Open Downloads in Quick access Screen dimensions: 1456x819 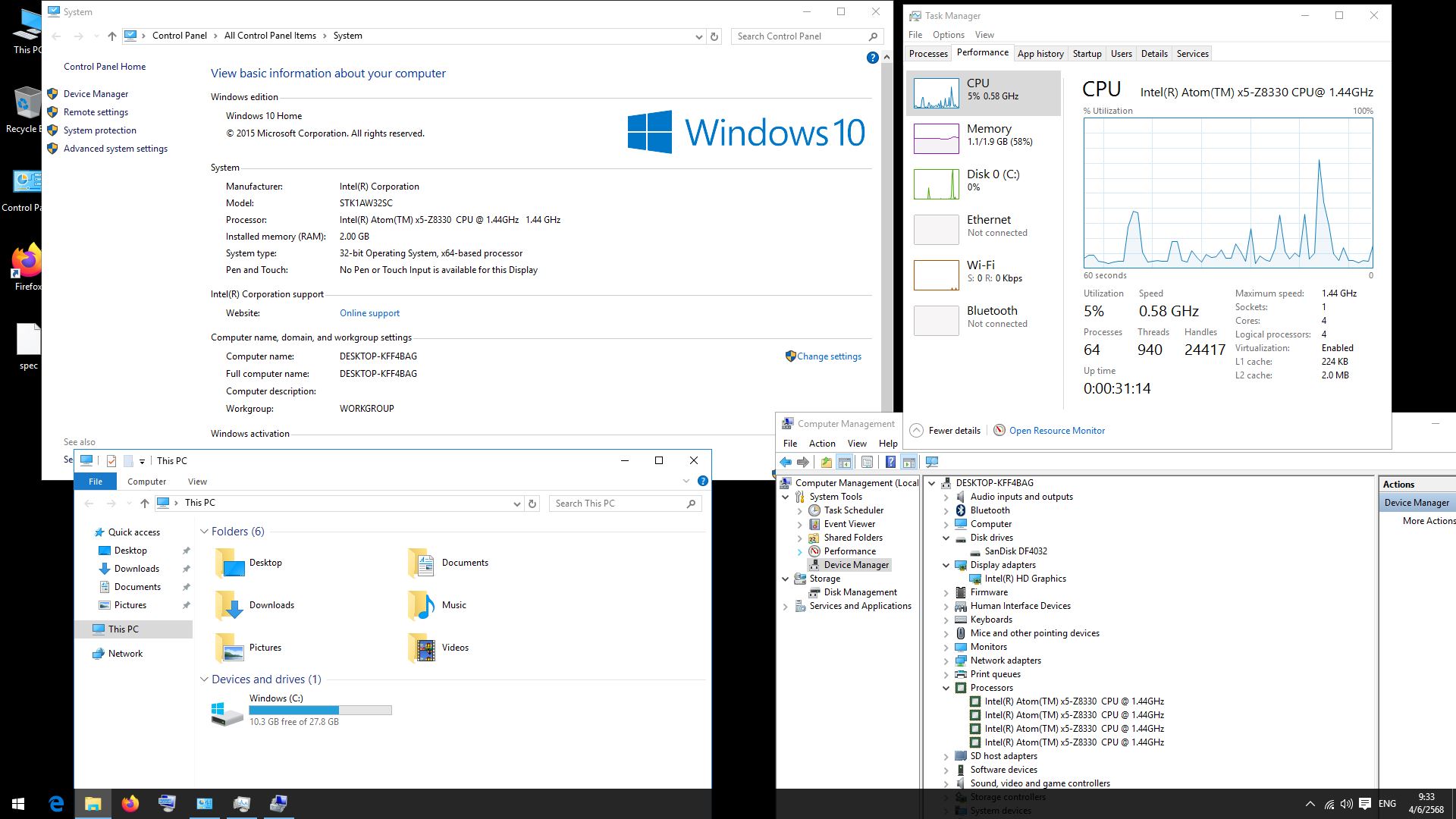tap(136, 569)
